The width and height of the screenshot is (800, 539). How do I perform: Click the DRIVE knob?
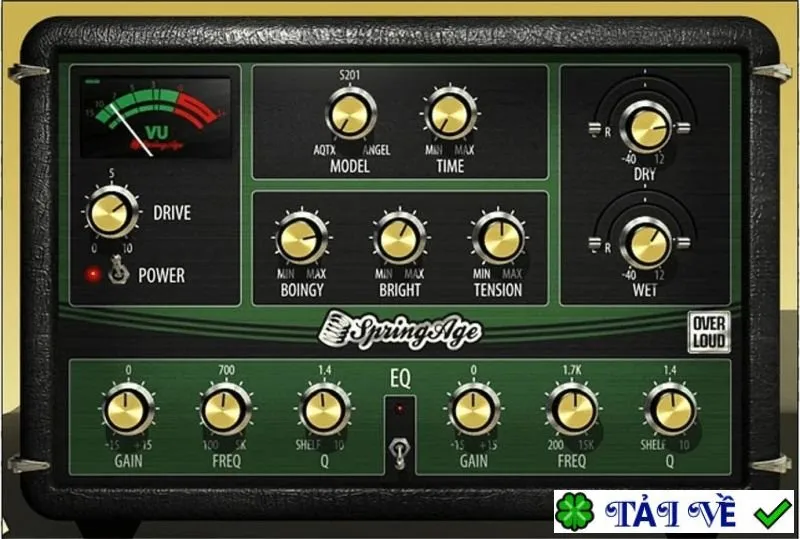tap(111, 212)
